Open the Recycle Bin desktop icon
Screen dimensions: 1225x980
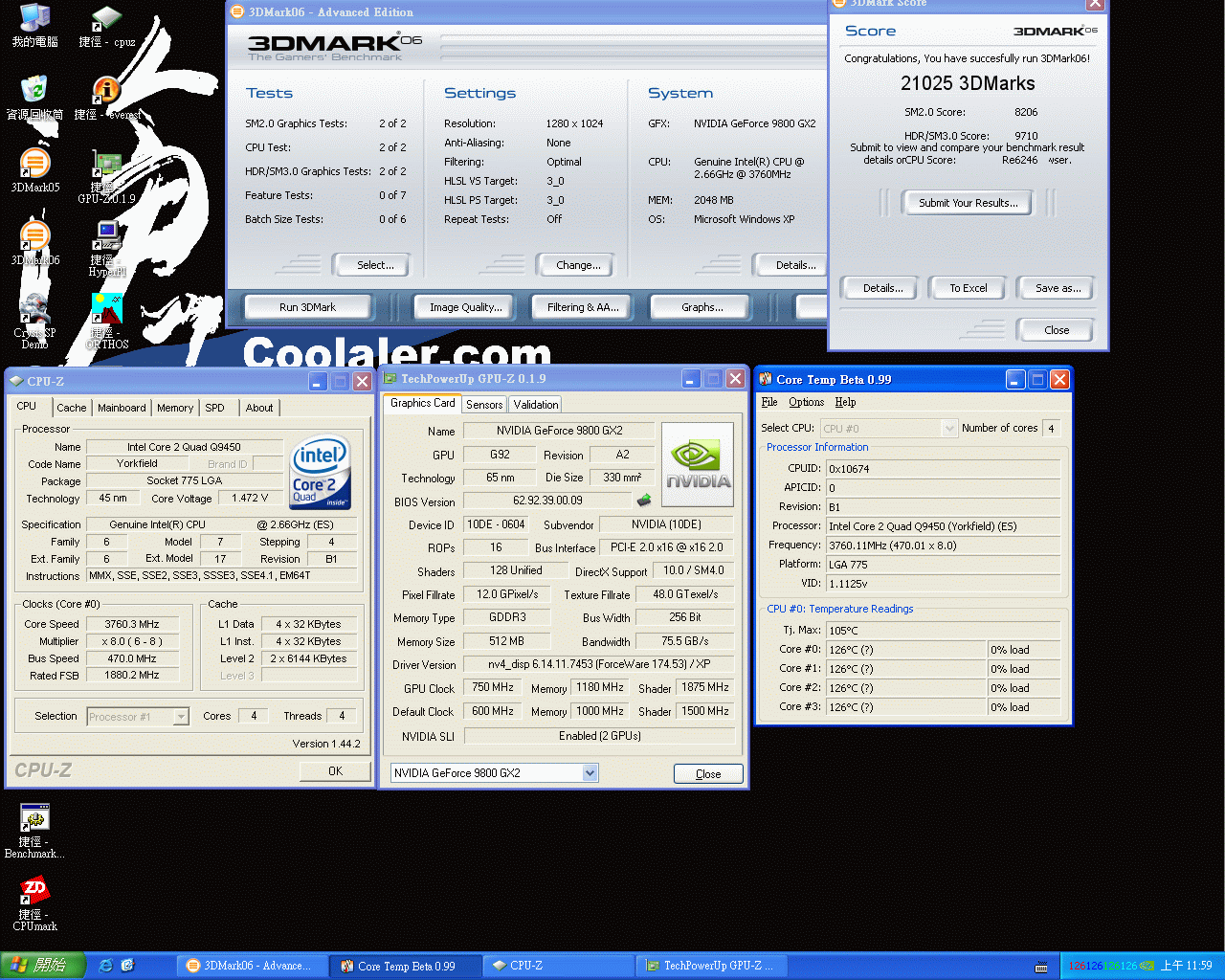34,99
